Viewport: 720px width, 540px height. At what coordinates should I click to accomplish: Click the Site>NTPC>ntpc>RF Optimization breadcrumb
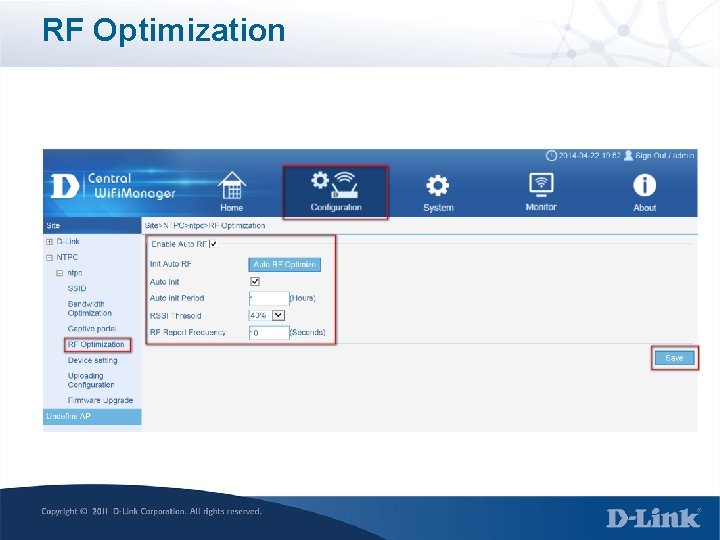click(x=205, y=225)
